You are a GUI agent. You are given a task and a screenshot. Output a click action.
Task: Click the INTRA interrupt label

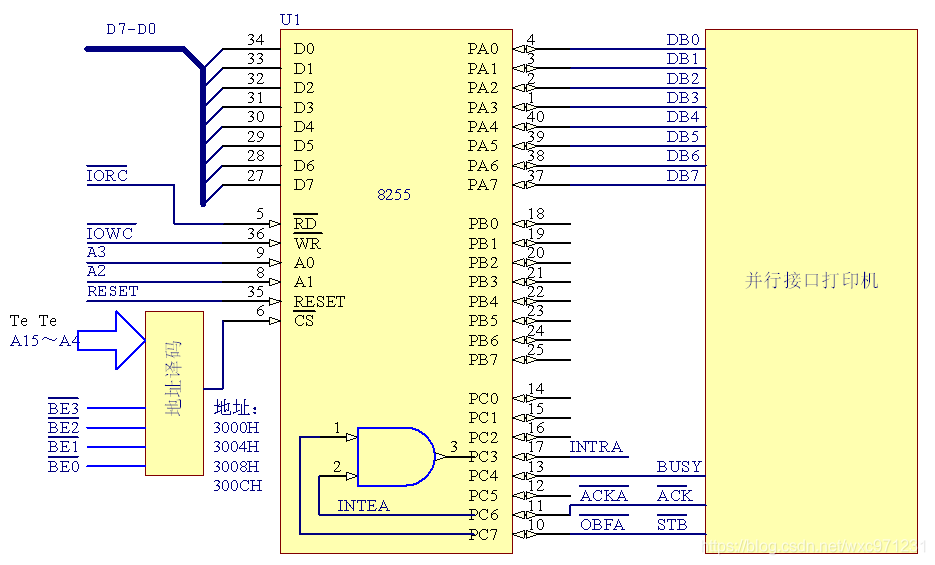[x=596, y=447]
